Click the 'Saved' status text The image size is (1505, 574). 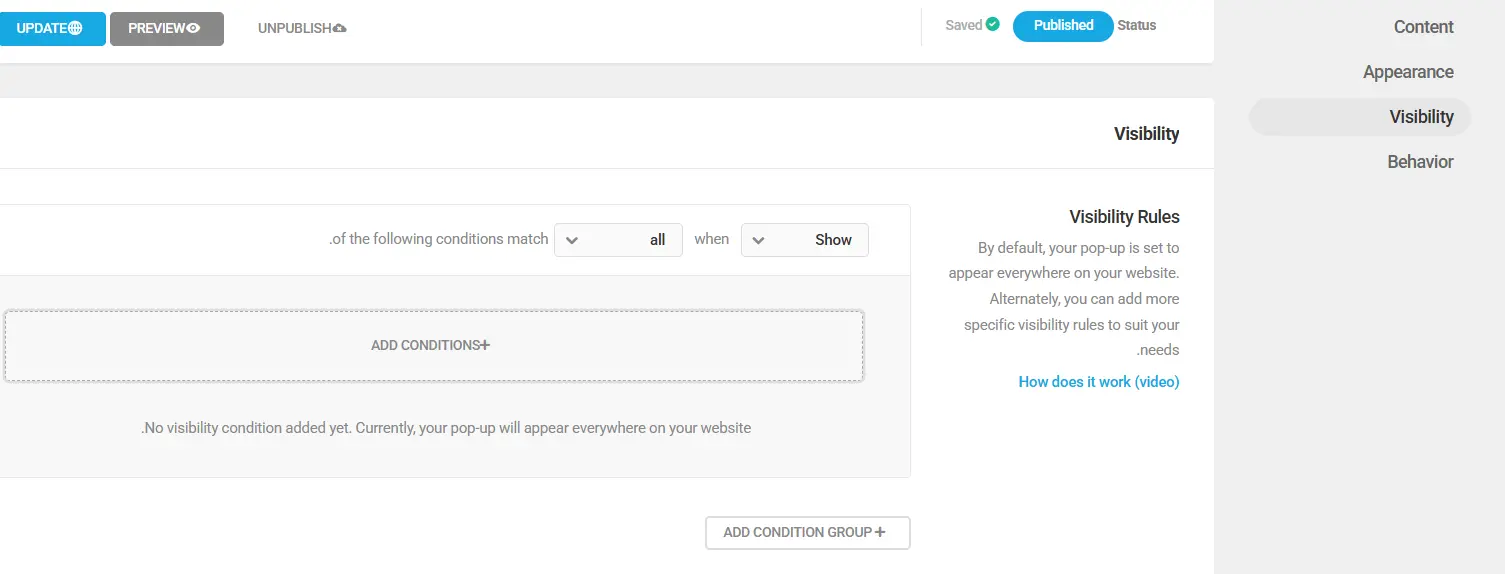(964, 25)
